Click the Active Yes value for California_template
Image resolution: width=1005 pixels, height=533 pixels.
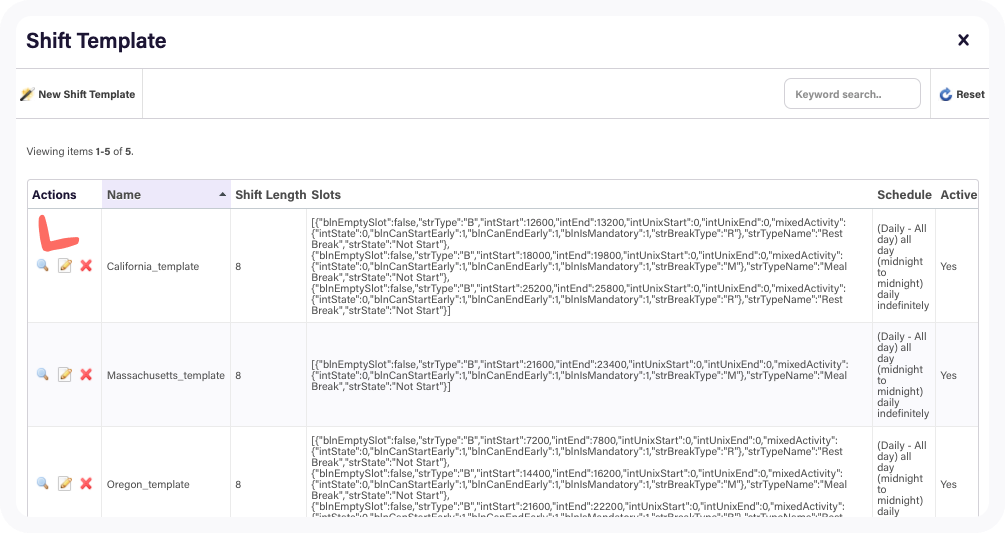[948, 266]
